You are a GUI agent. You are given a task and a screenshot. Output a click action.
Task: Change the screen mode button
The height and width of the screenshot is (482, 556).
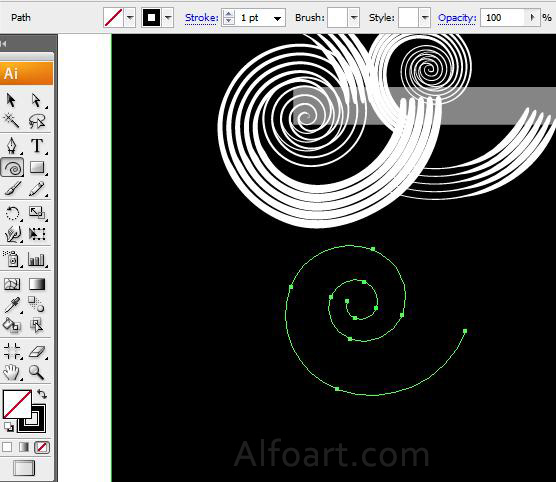(24, 467)
